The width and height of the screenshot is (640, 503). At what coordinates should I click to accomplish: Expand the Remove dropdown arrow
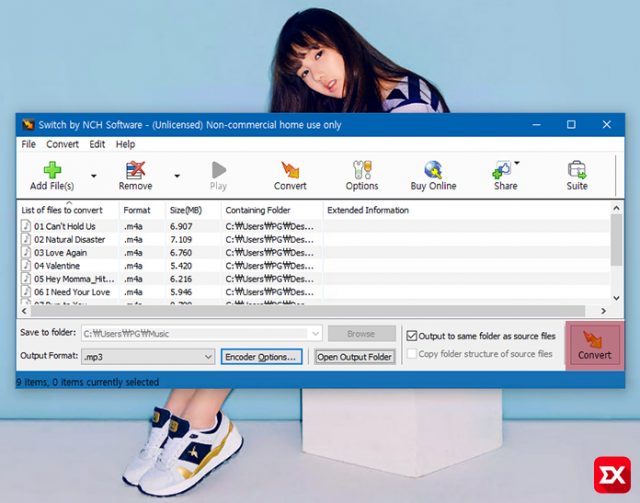pos(177,176)
